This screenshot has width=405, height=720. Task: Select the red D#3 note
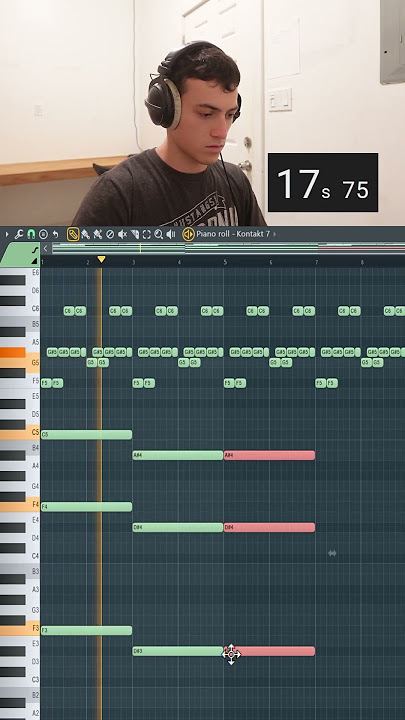(x=269, y=651)
